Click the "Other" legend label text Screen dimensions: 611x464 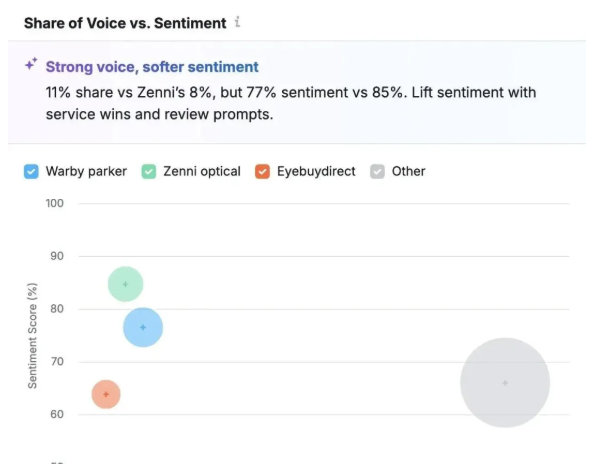pyautogui.click(x=408, y=171)
